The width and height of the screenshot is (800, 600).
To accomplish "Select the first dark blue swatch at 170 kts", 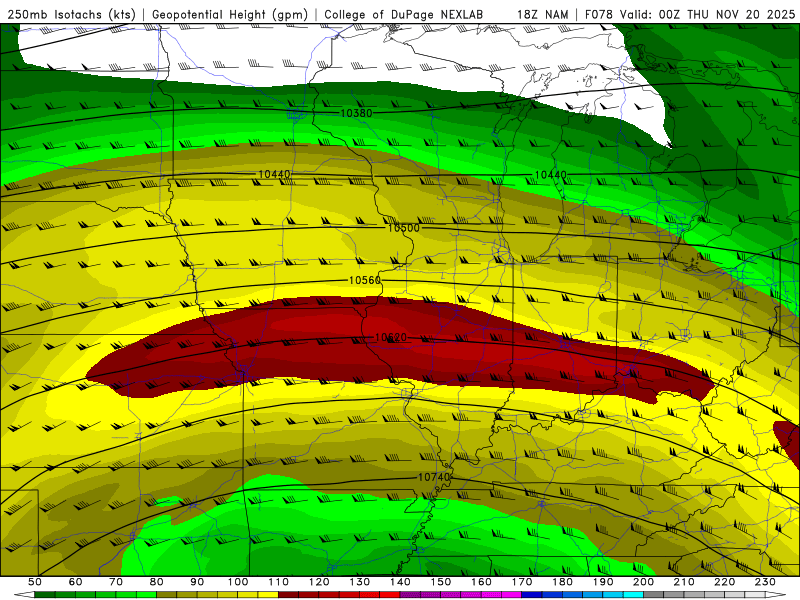I will [532, 595].
